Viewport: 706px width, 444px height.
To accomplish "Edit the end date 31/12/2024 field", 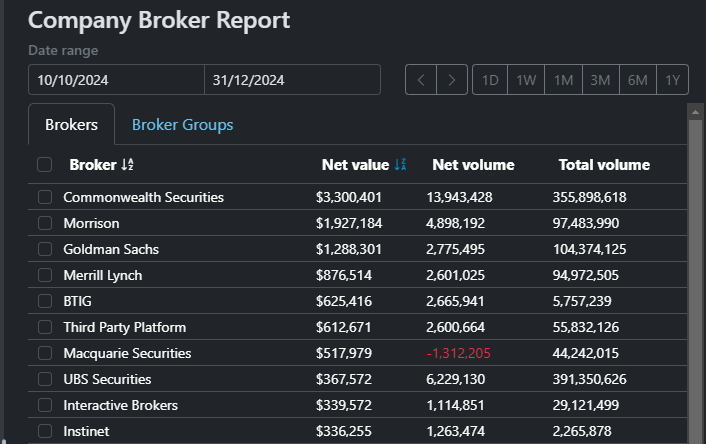I will 292,80.
